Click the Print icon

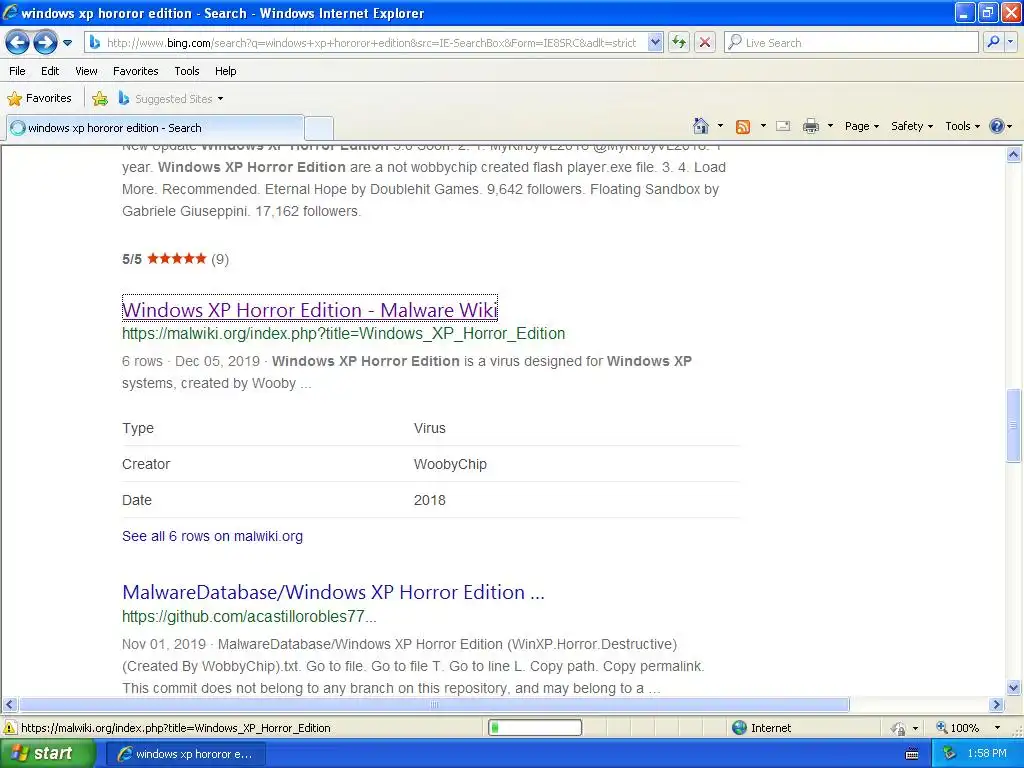pos(810,126)
